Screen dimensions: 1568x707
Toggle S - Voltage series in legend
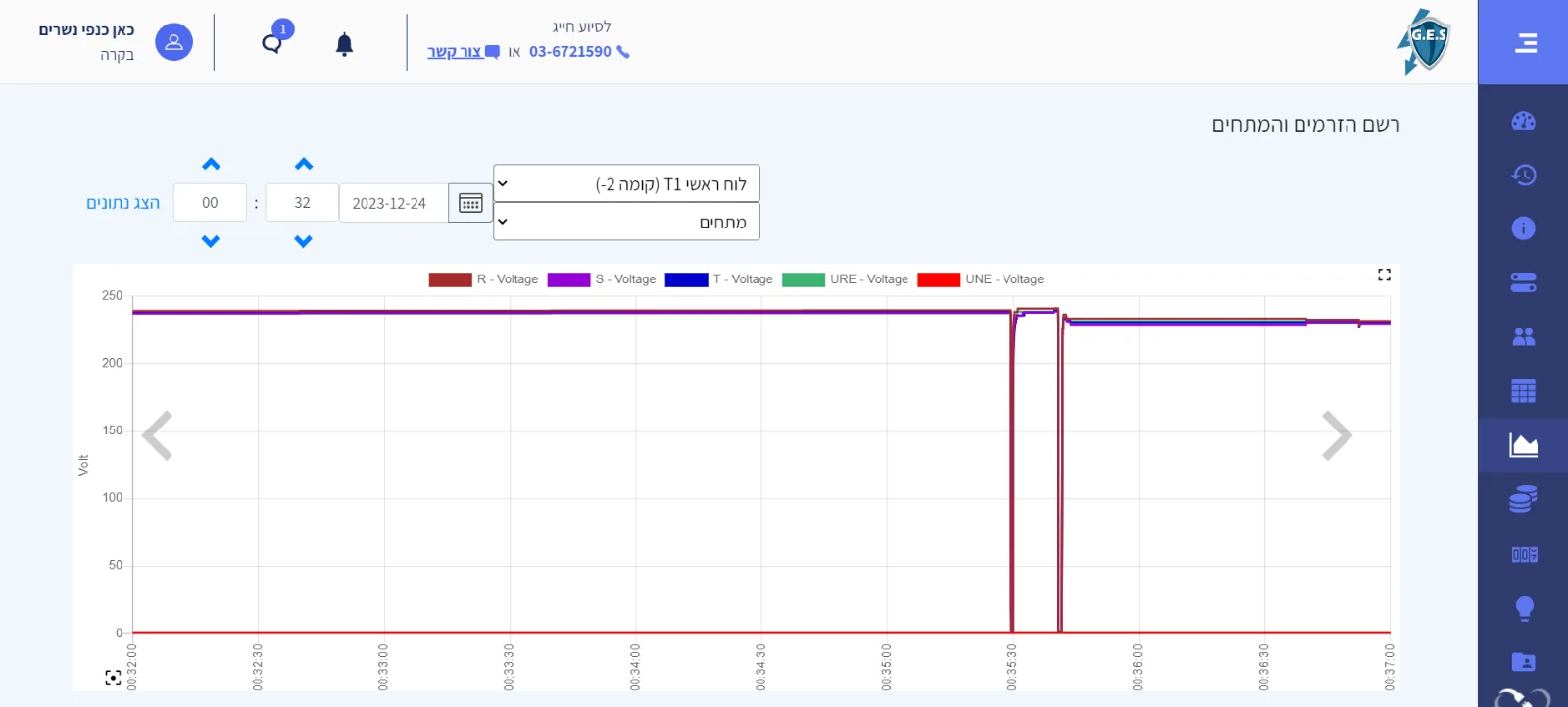click(602, 279)
